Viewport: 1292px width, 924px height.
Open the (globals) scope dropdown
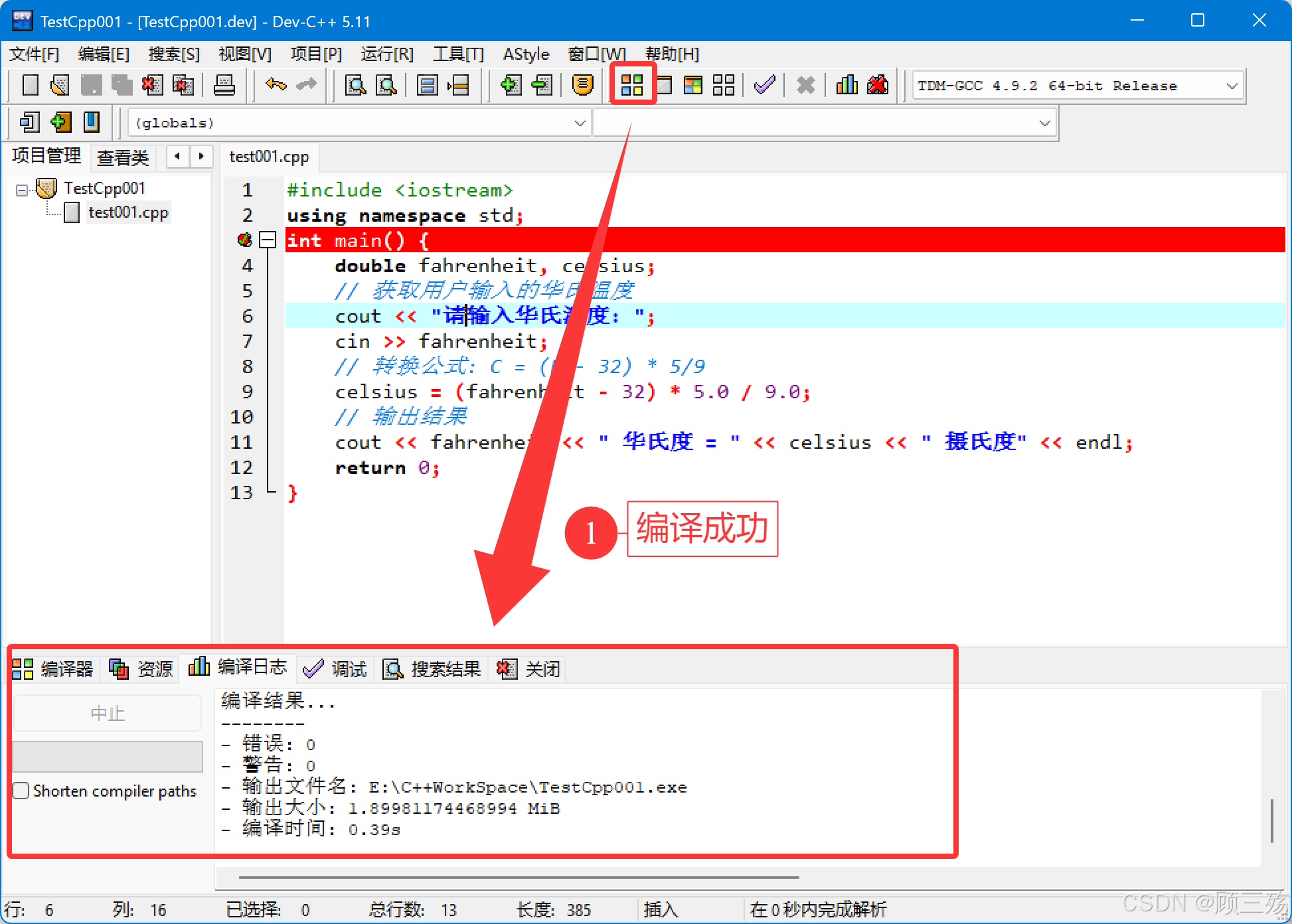(580, 123)
